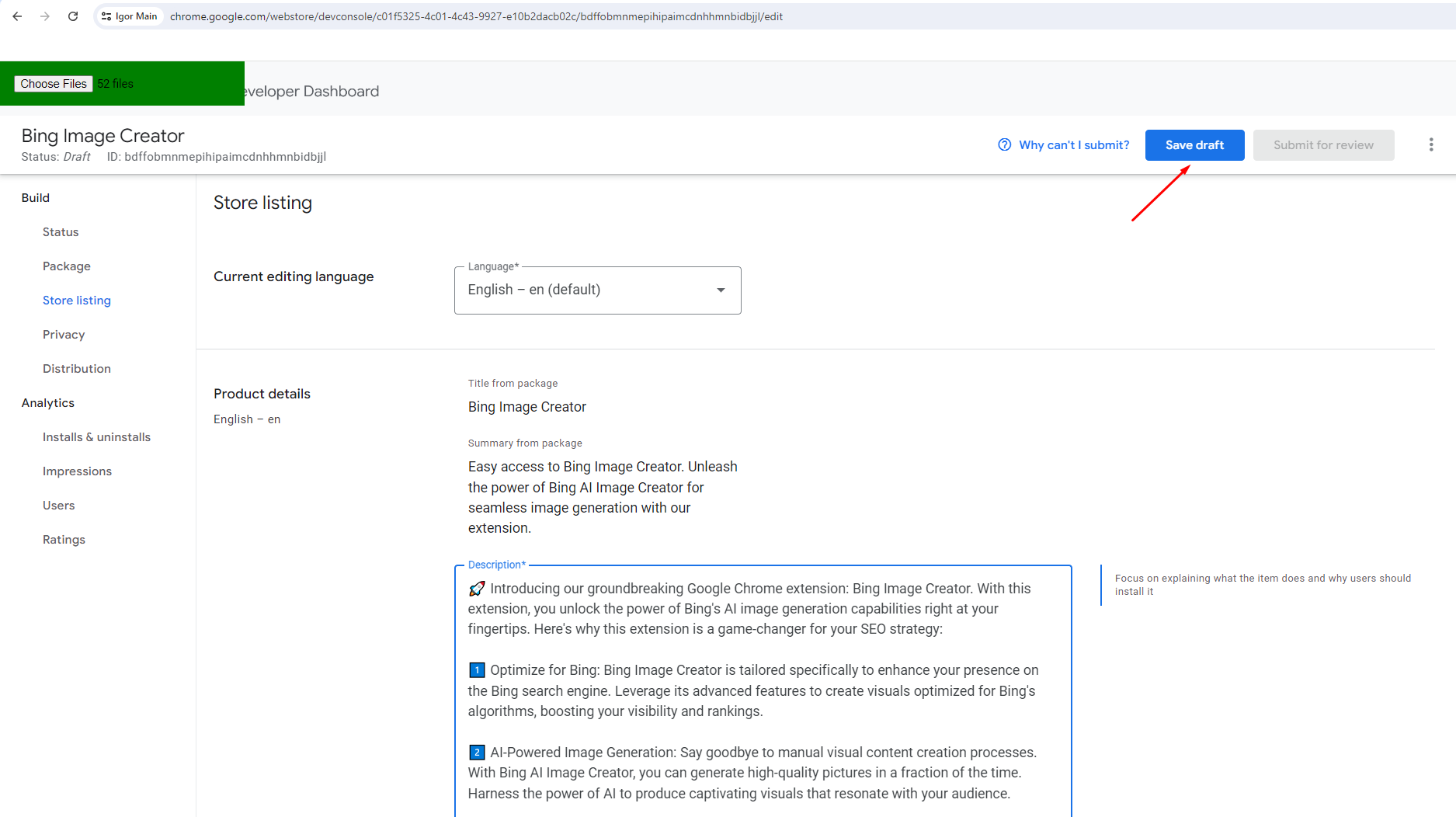This screenshot has width=1456, height=817.
Task: Click the browser forward arrow
Action: (x=45, y=16)
